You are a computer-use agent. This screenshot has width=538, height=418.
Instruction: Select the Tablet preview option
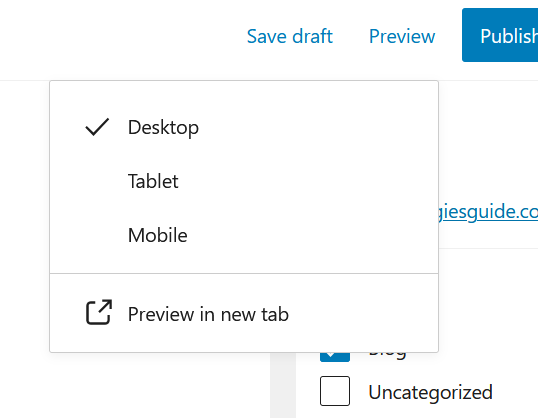point(244,181)
